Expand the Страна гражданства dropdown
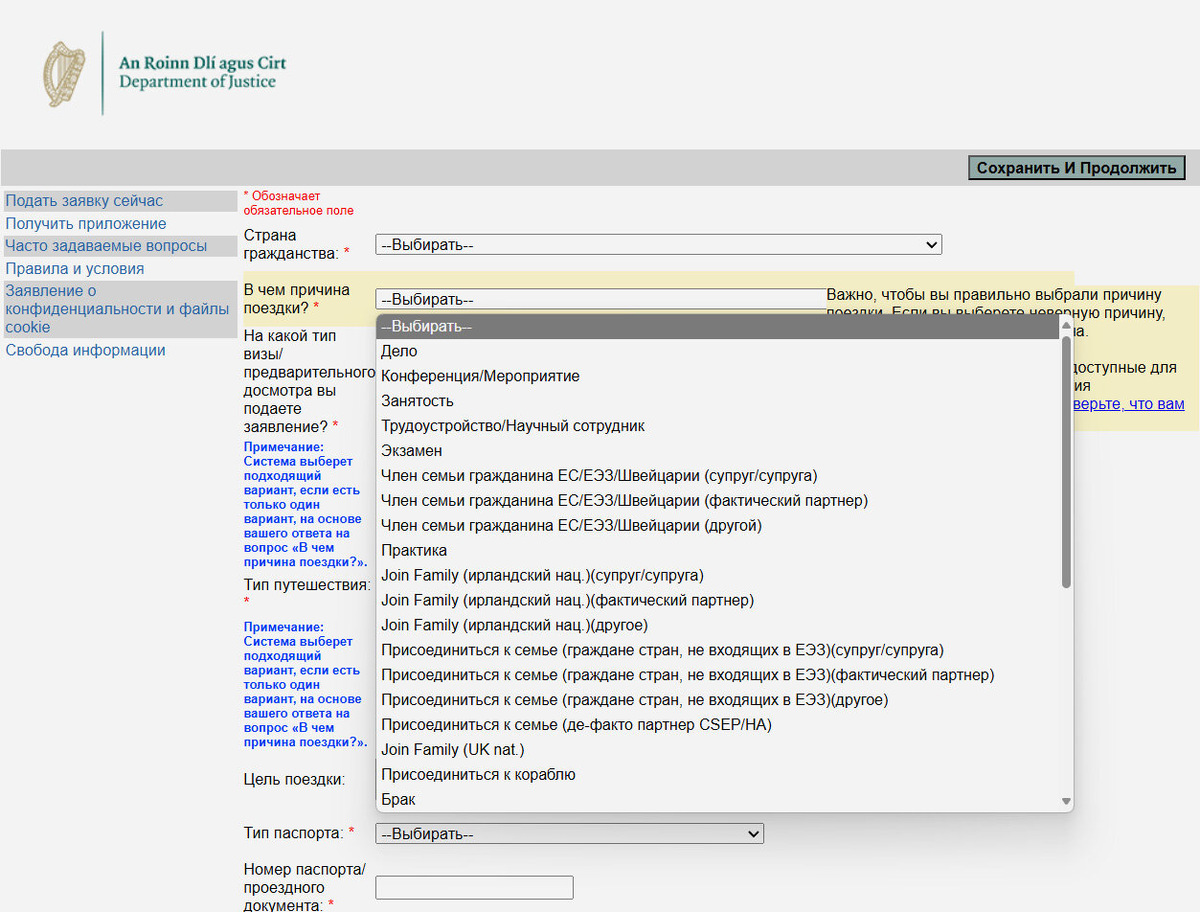The image size is (1200, 912). tap(658, 245)
